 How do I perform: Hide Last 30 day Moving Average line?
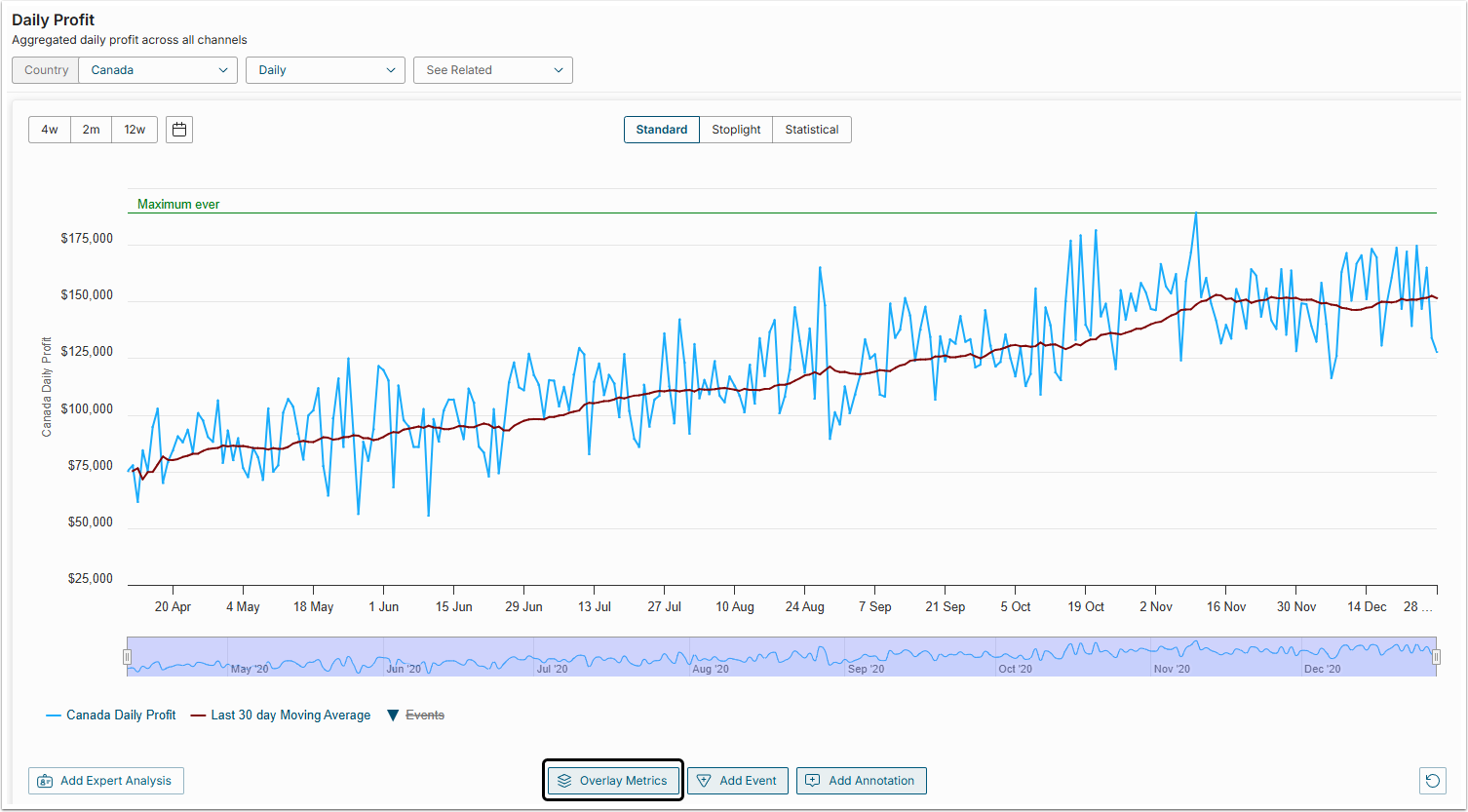pos(281,715)
